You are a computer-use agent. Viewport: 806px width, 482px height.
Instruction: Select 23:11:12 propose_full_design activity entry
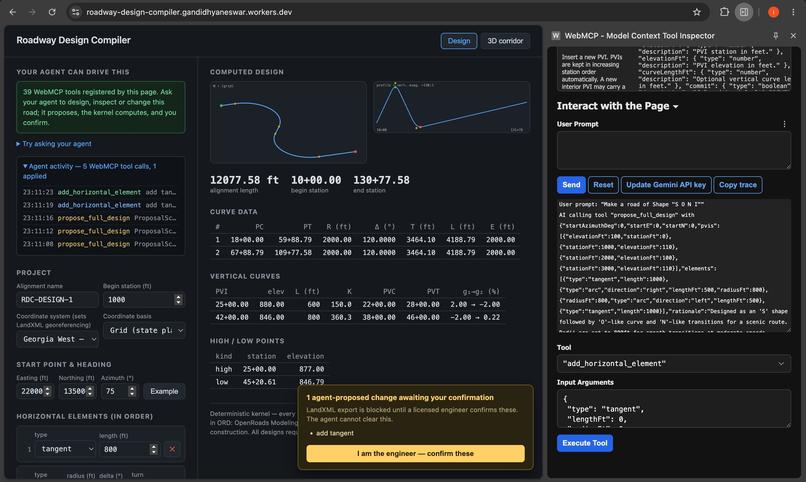tap(100, 231)
